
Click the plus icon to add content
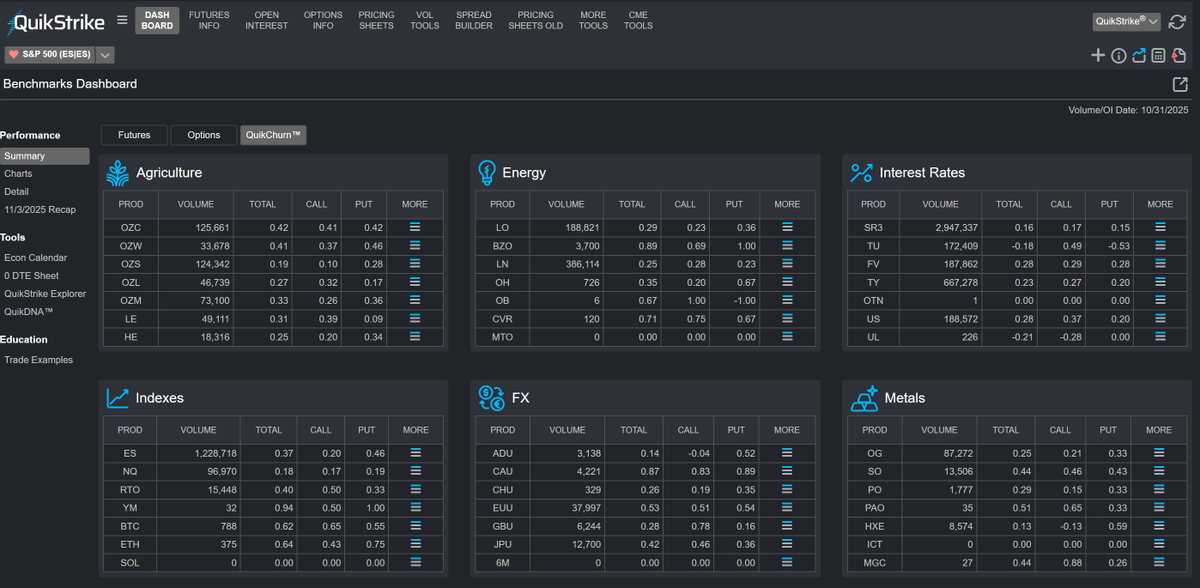click(1098, 55)
